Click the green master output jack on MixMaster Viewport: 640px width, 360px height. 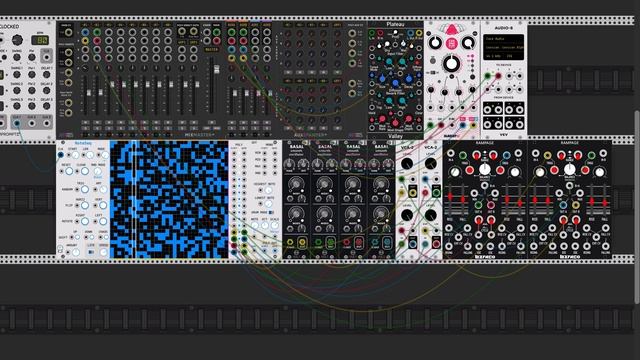[x=216, y=32]
